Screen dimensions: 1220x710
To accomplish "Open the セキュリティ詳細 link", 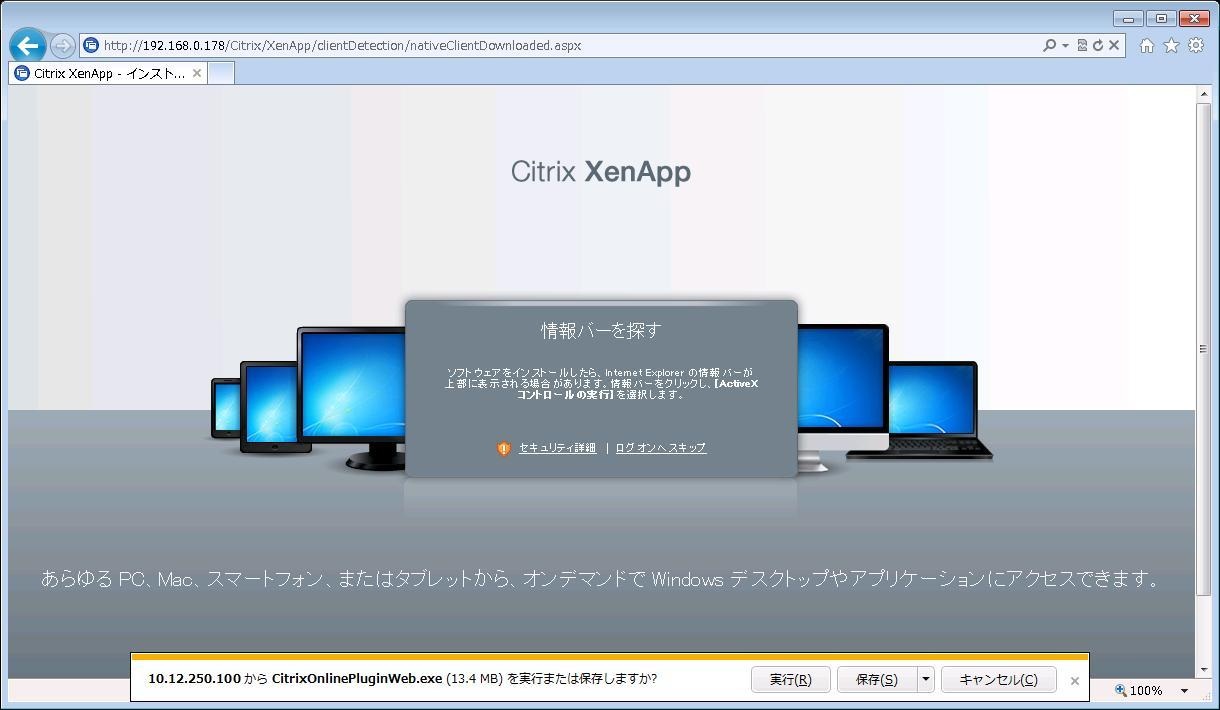I will [x=557, y=448].
